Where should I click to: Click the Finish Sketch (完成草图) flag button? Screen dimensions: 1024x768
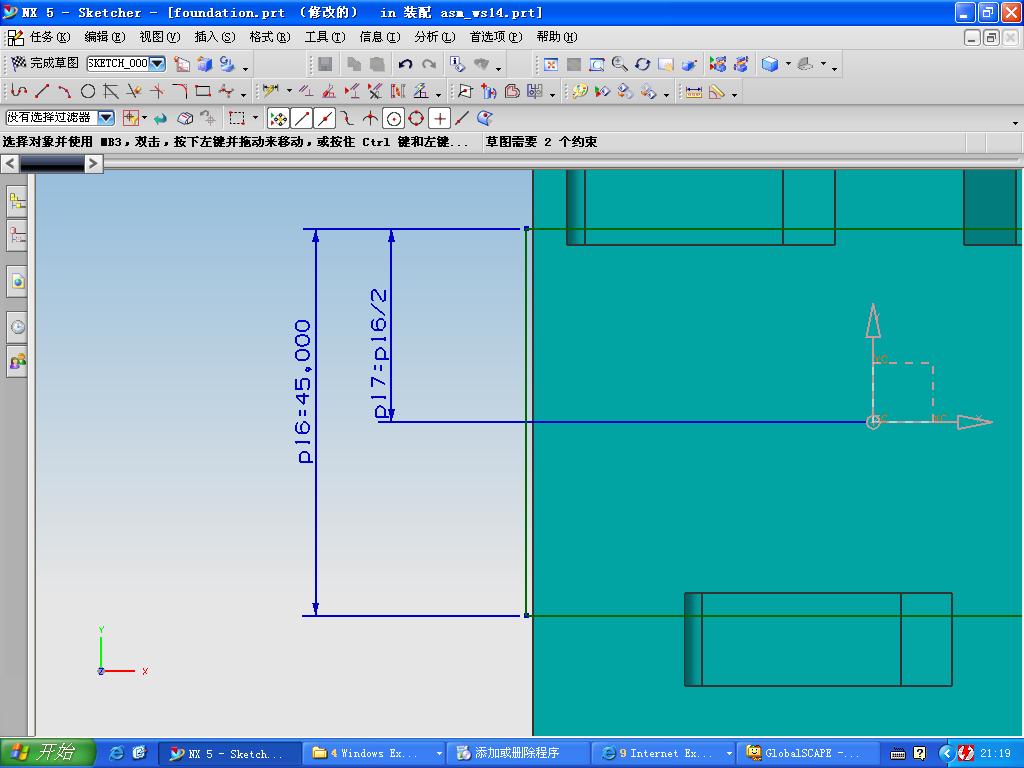pyautogui.click(x=44, y=63)
